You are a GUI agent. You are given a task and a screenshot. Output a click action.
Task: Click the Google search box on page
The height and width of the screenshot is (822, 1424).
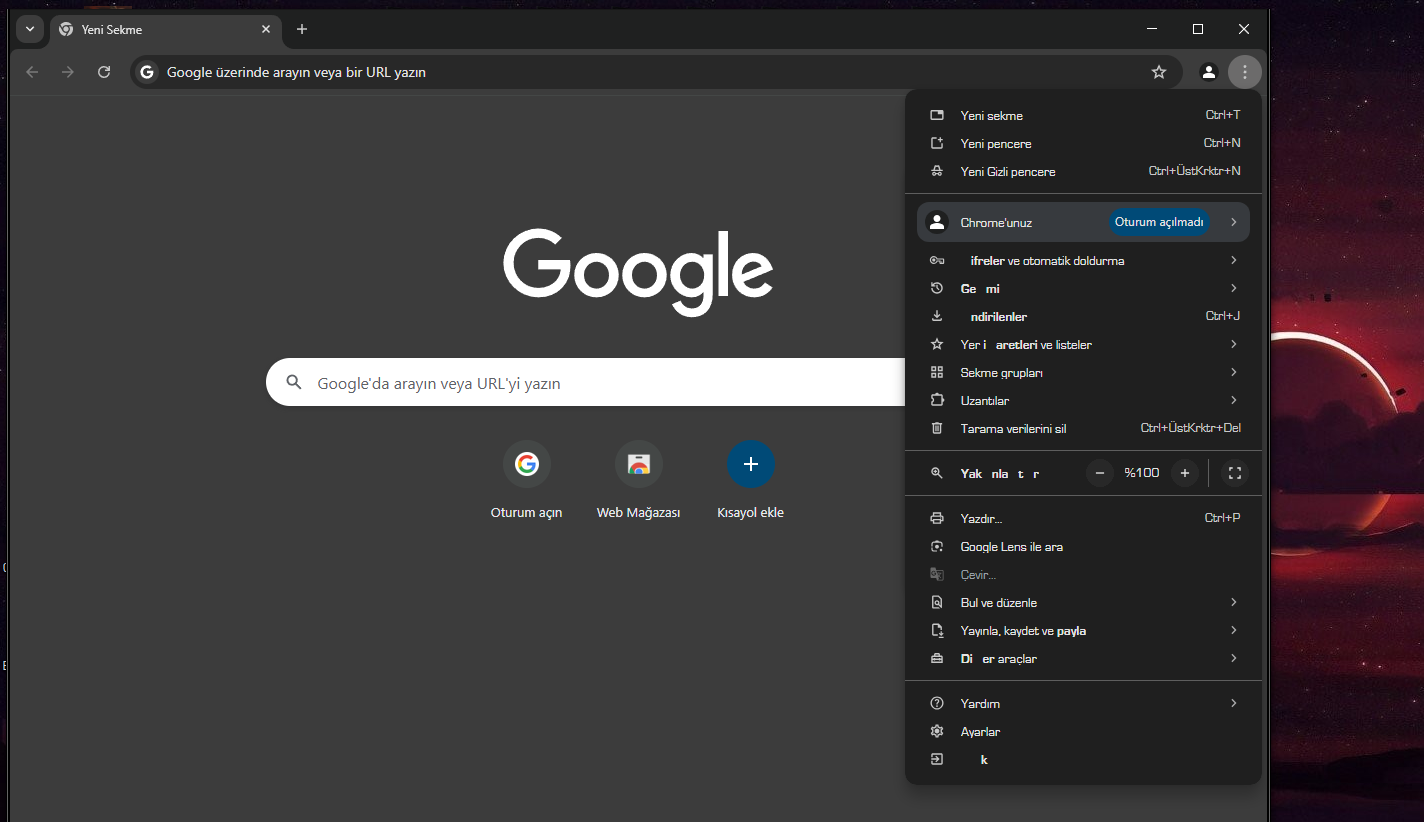coord(586,383)
